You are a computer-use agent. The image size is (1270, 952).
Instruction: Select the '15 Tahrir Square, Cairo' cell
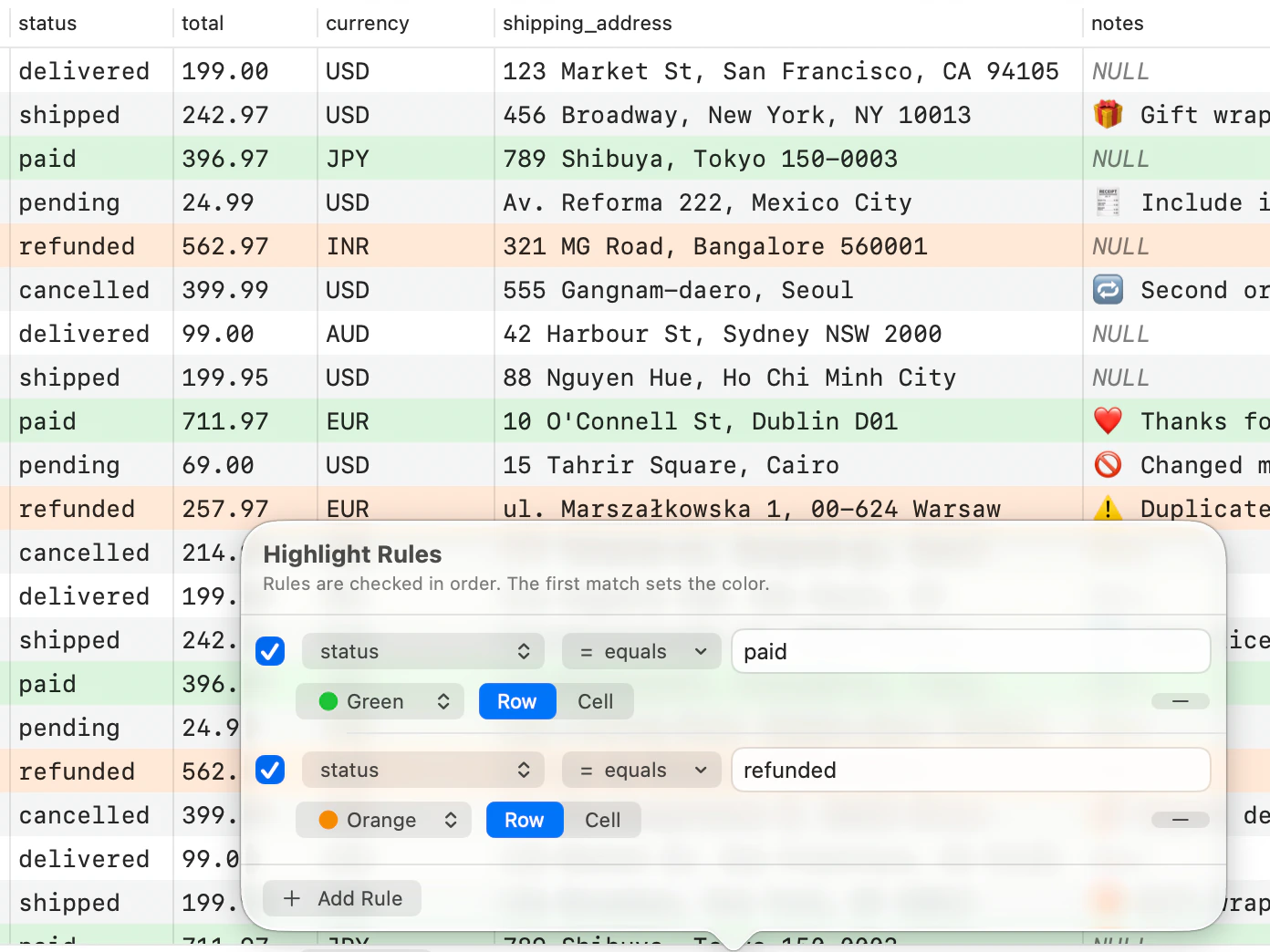pyautogui.click(x=788, y=465)
